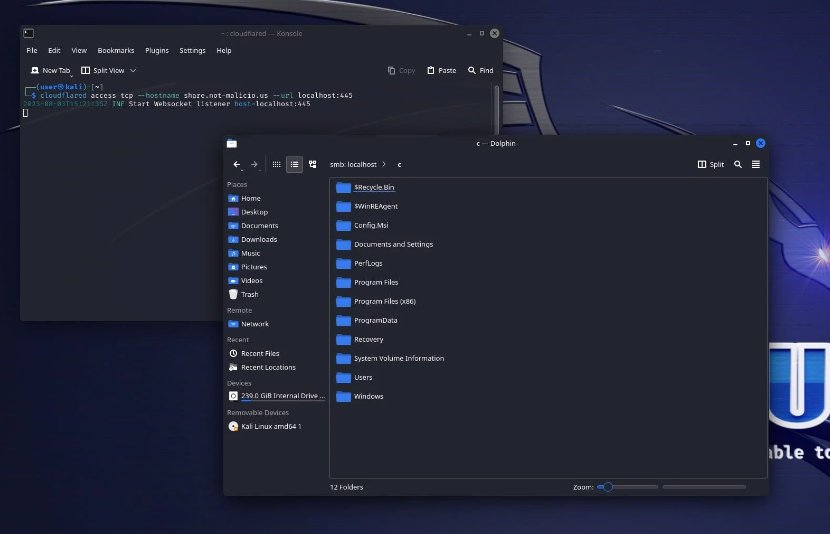Image resolution: width=830 pixels, height=534 pixels.
Task: Expand breadcrumb chevron after localhost
Action: pyautogui.click(x=384, y=165)
